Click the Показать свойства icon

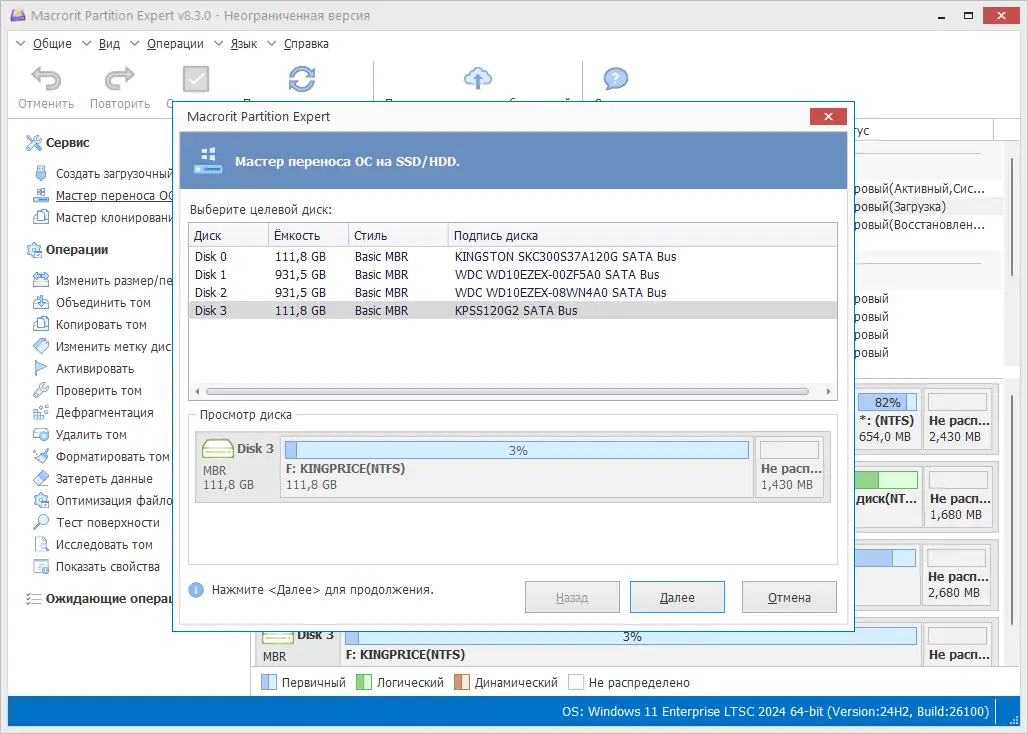click(x=41, y=566)
